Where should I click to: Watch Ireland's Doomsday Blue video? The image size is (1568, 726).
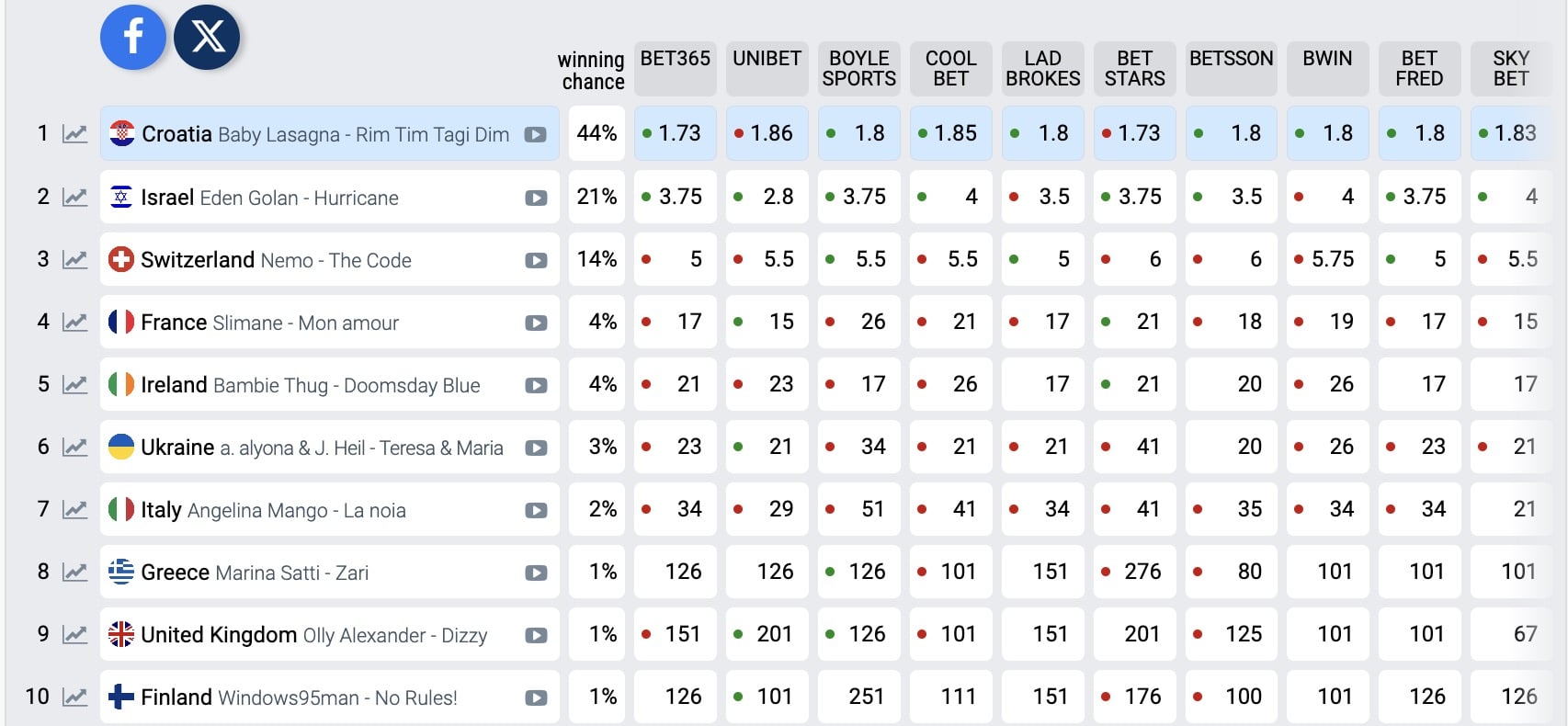pyautogui.click(x=536, y=385)
